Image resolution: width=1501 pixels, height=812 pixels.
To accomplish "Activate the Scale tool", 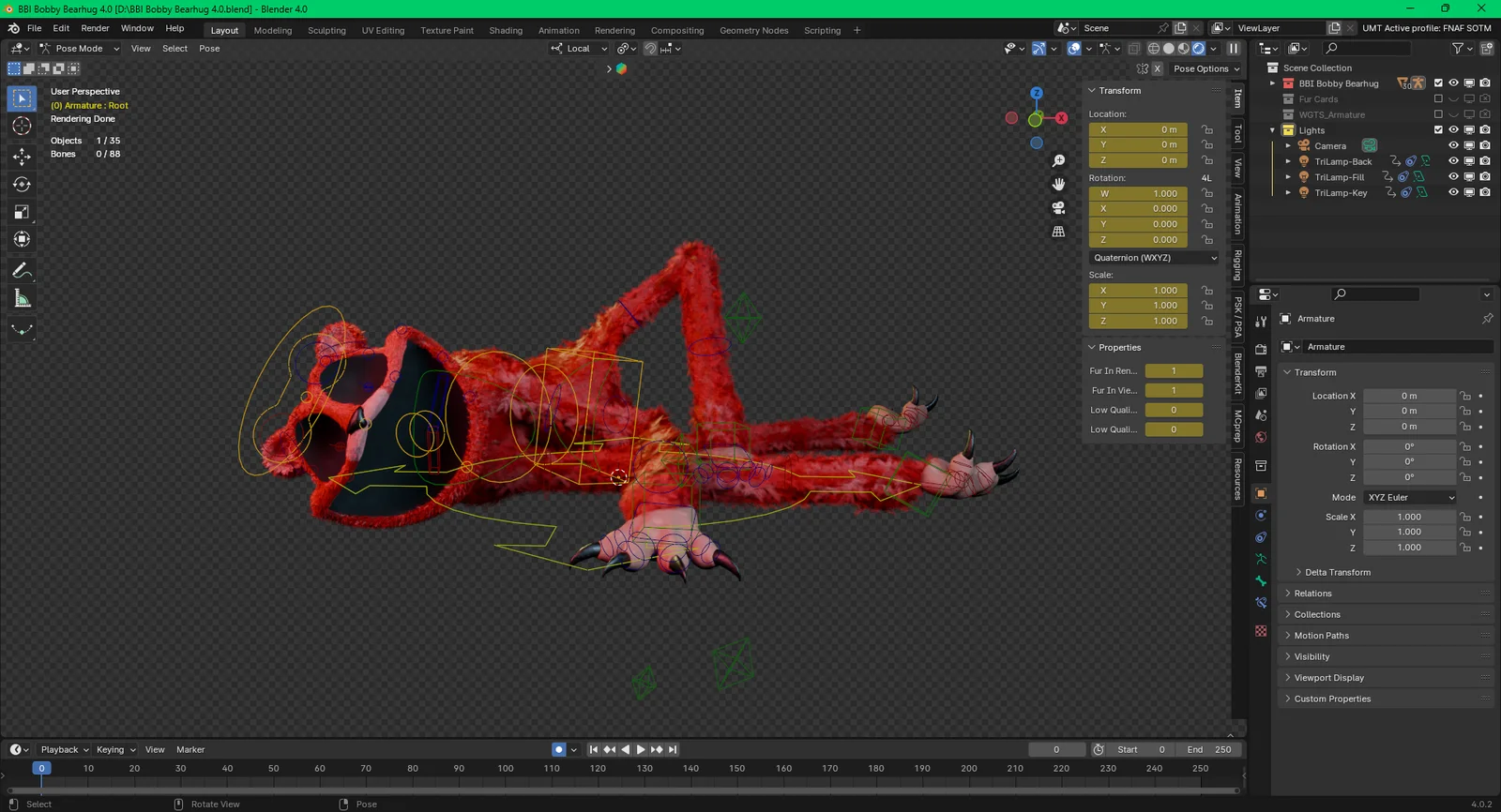I will (22, 212).
